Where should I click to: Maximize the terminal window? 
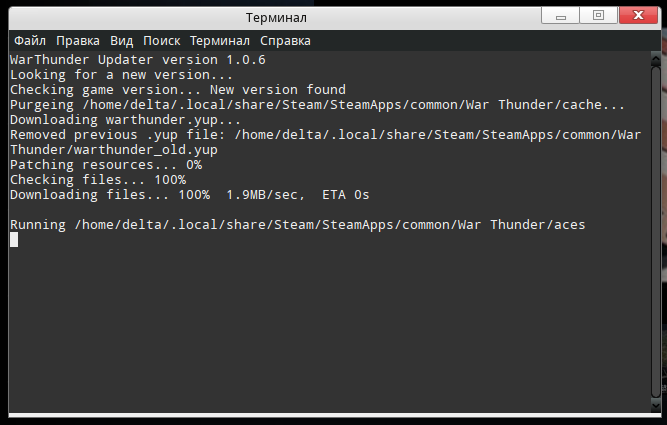599,15
